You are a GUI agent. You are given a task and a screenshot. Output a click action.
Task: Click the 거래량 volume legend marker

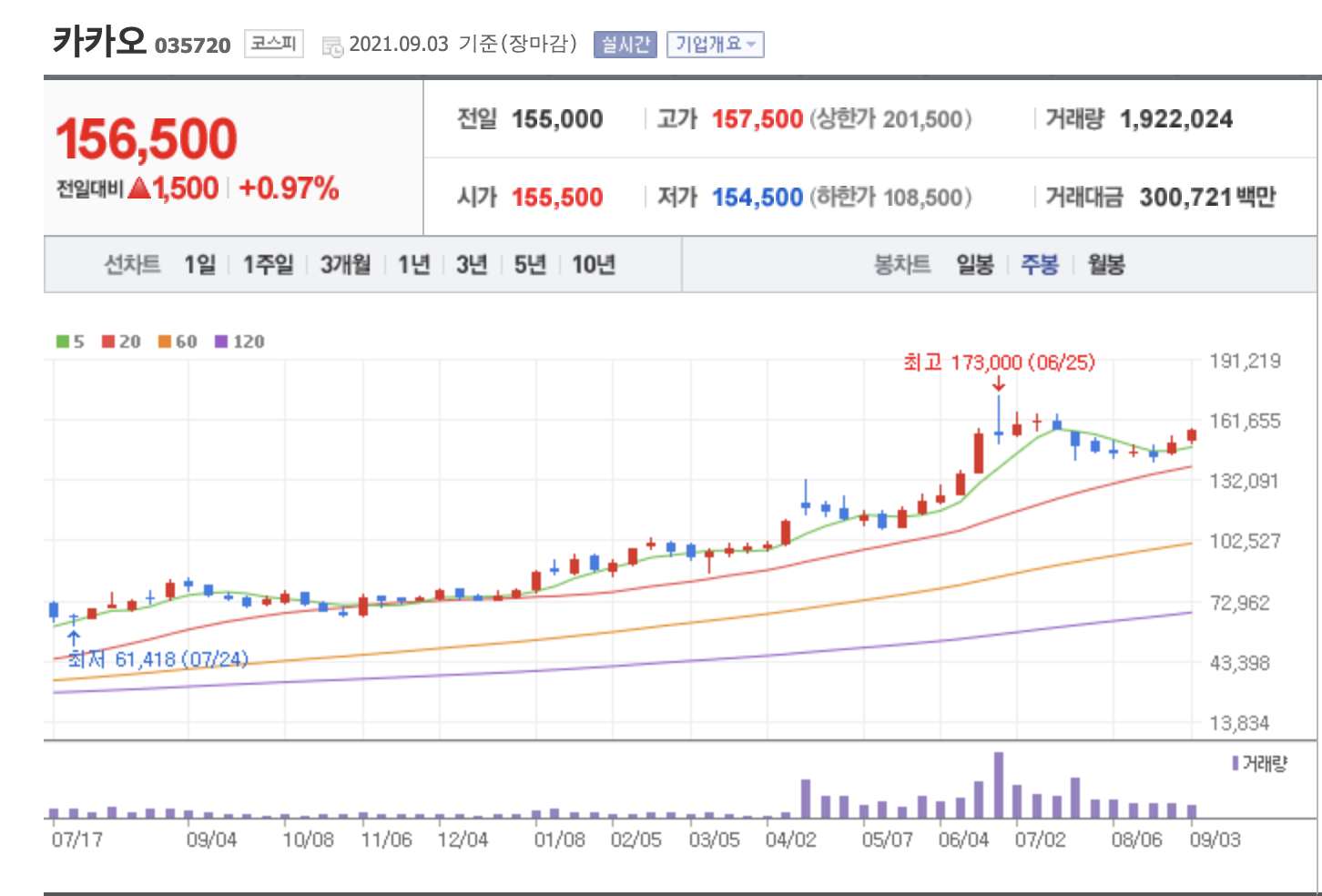tap(1236, 763)
